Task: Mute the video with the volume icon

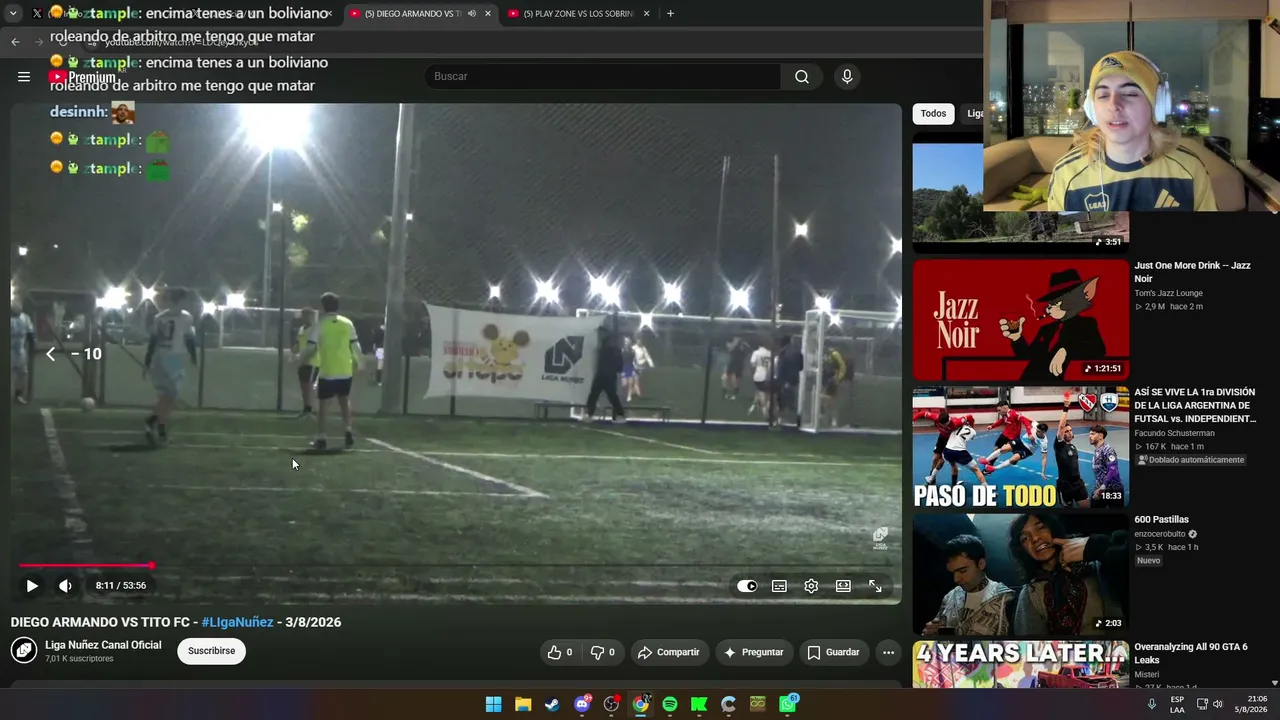Action: [x=65, y=586]
